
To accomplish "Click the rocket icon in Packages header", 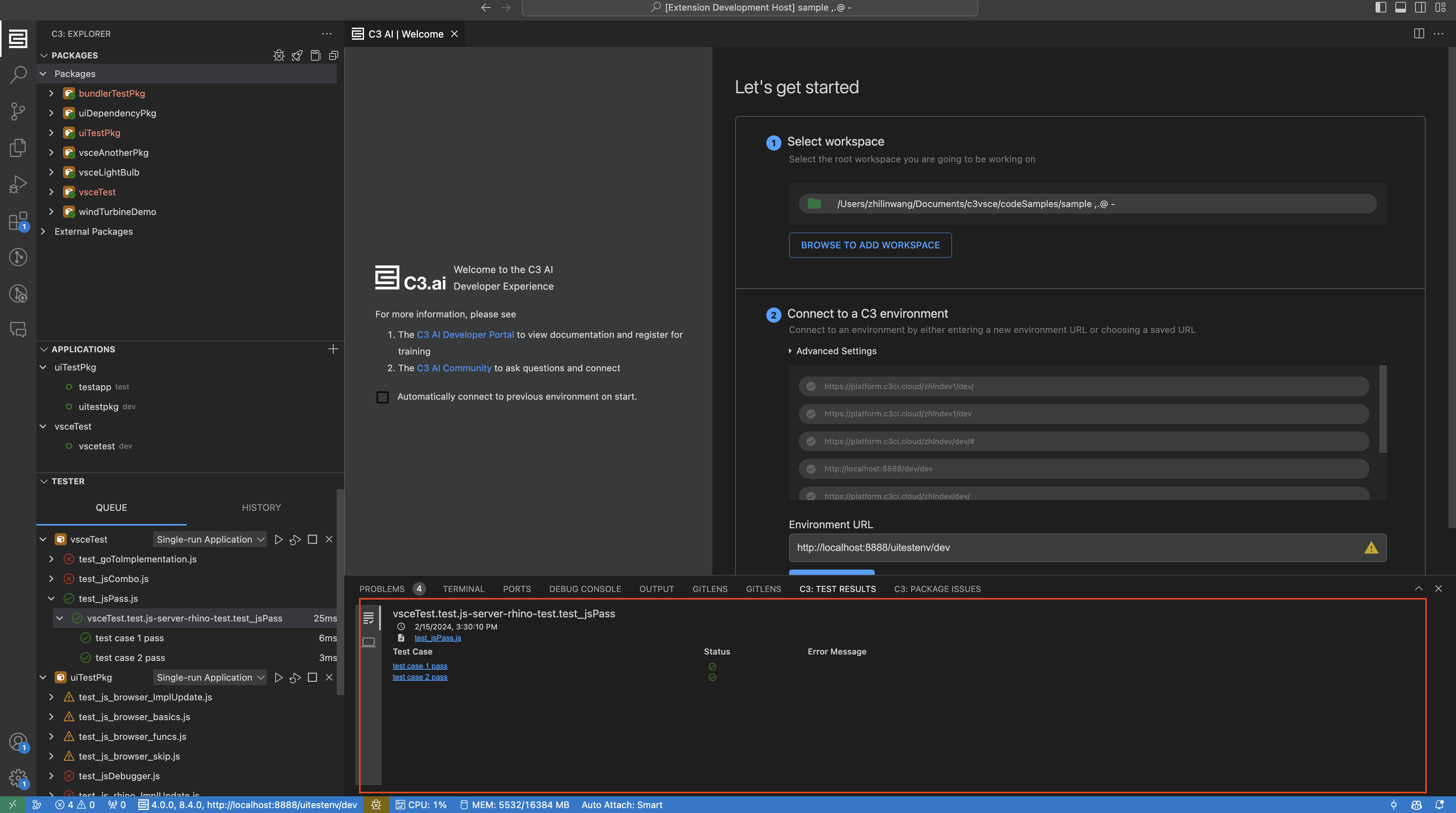I will point(297,55).
